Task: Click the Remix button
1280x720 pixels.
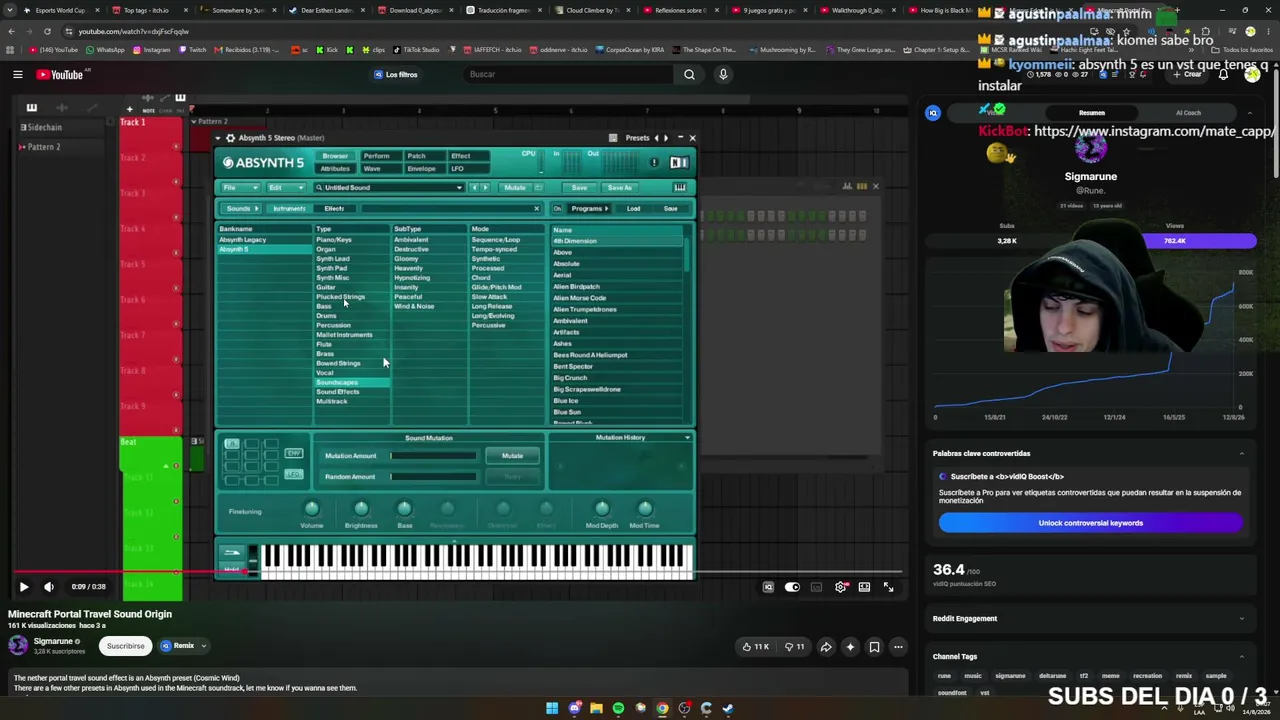Action: point(177,646)
